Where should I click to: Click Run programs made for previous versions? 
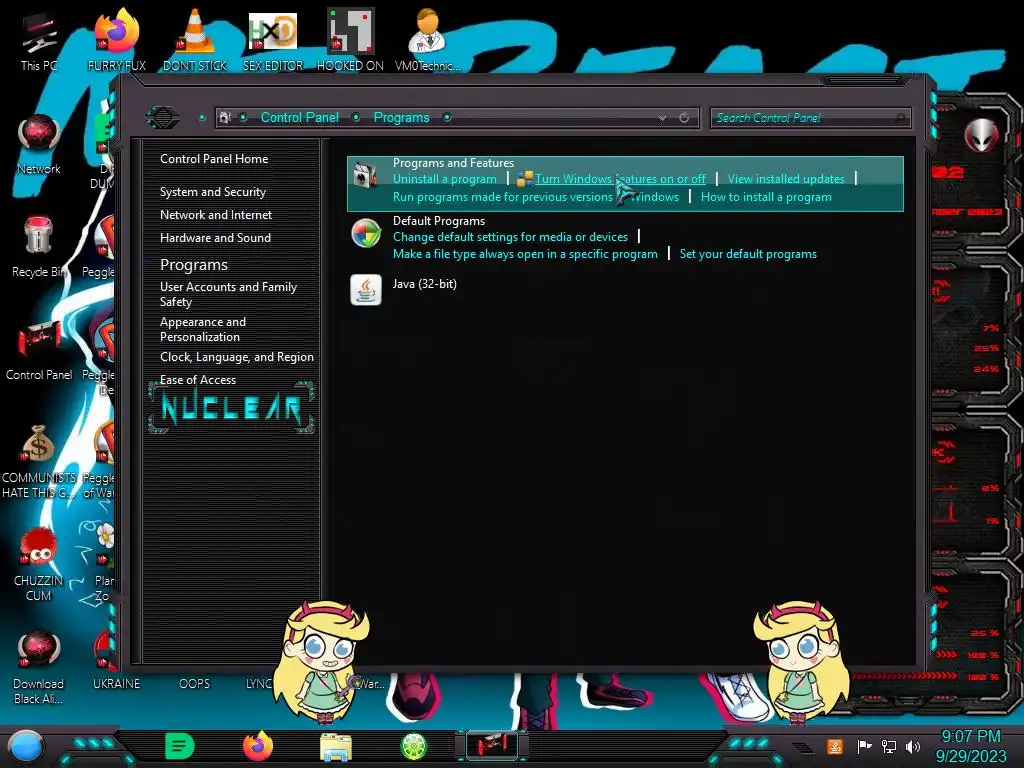point(536,197)
